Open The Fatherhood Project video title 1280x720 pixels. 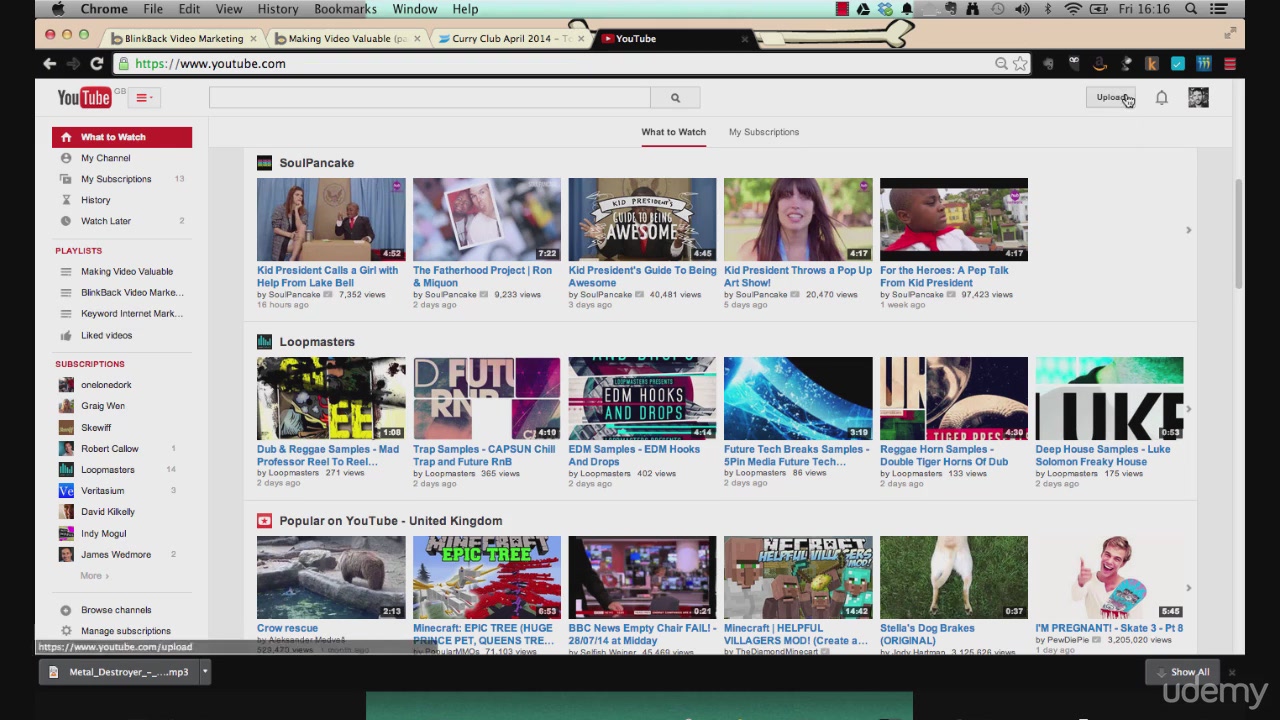[482, 277]
